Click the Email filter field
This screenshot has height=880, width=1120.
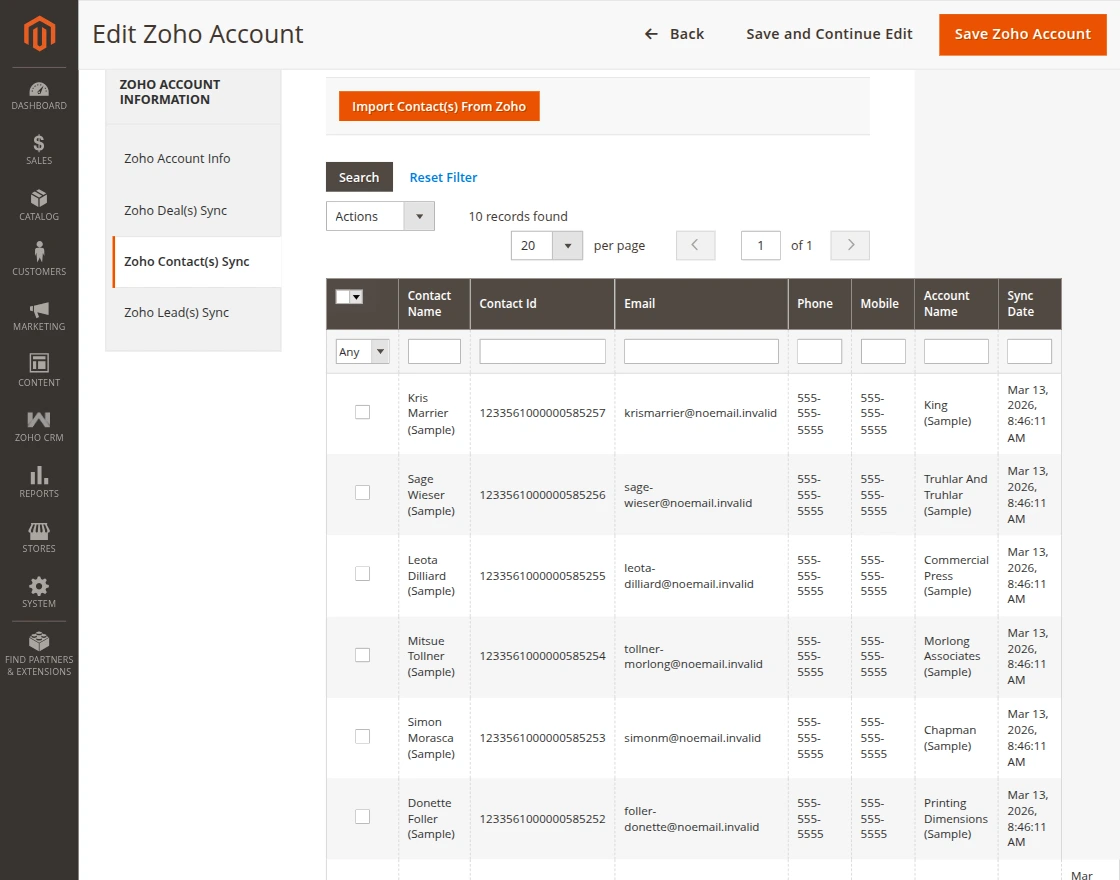tap(701, 351)
